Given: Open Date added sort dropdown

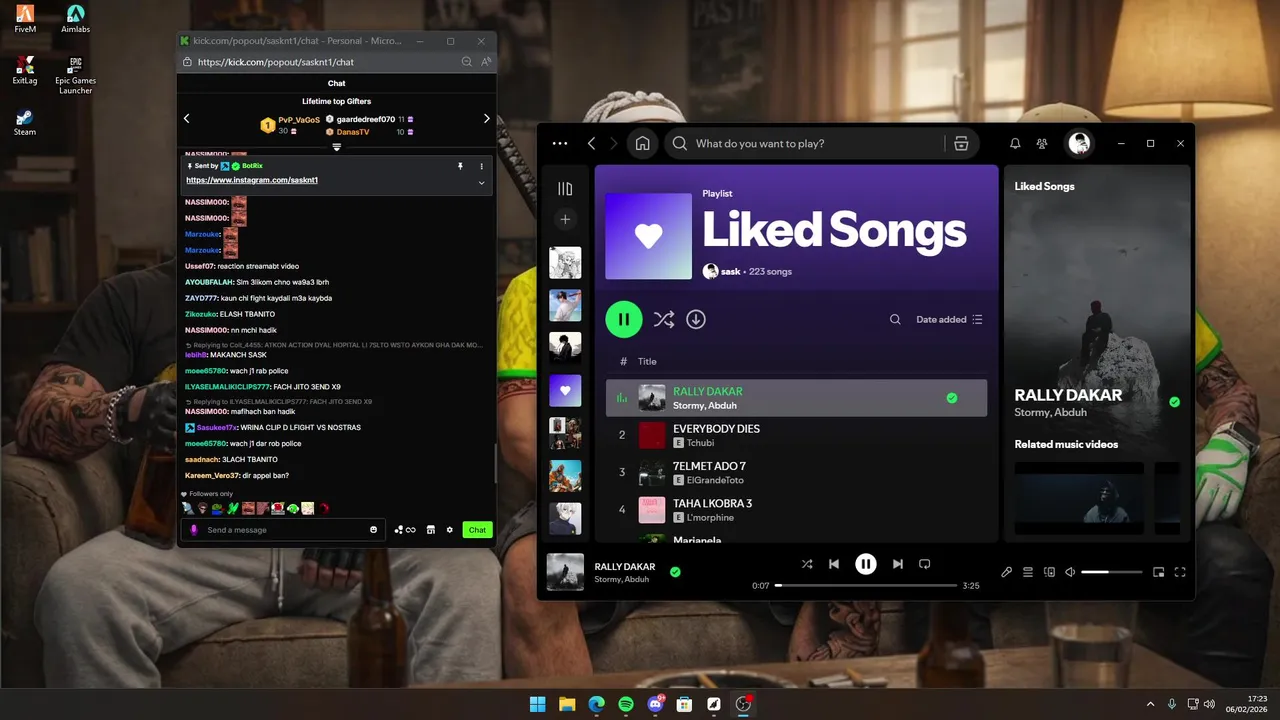Looking at the screenshot, I should (949, 320).
